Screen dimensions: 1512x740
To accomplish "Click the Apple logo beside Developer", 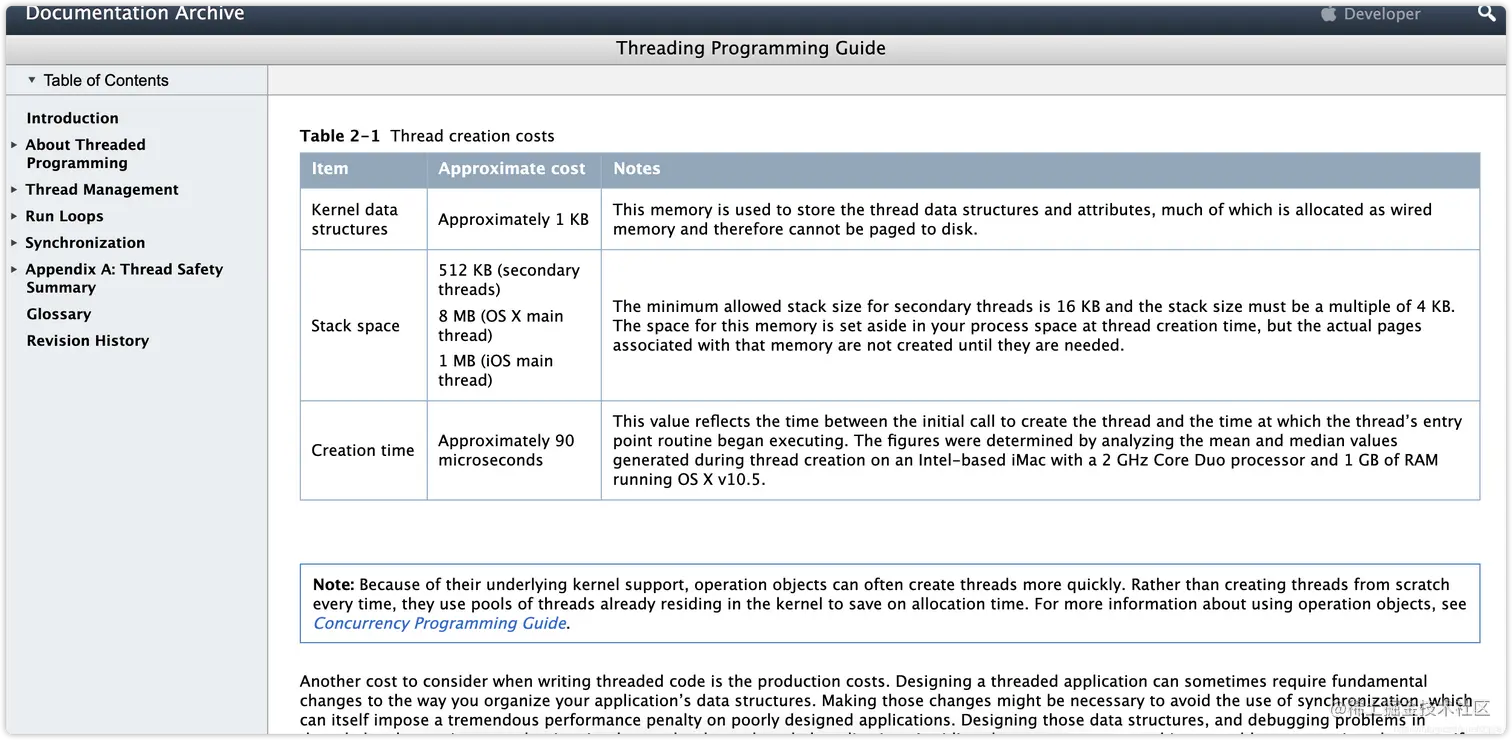I will [1328, 13].
